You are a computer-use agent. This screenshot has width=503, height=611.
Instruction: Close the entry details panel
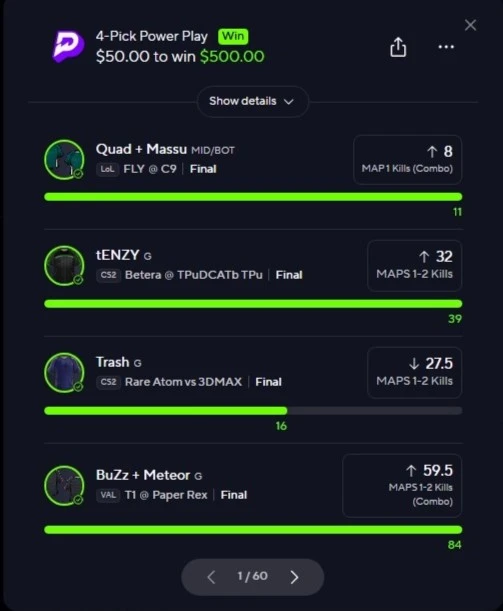470,25
